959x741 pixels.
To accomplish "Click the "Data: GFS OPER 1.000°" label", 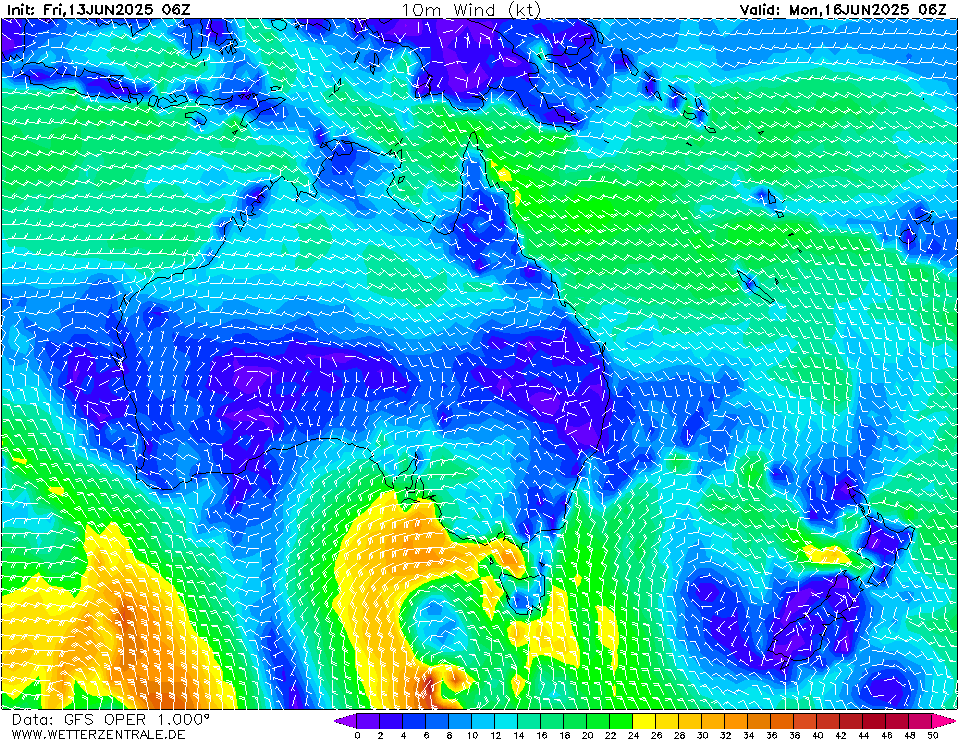I will [111, 720].
